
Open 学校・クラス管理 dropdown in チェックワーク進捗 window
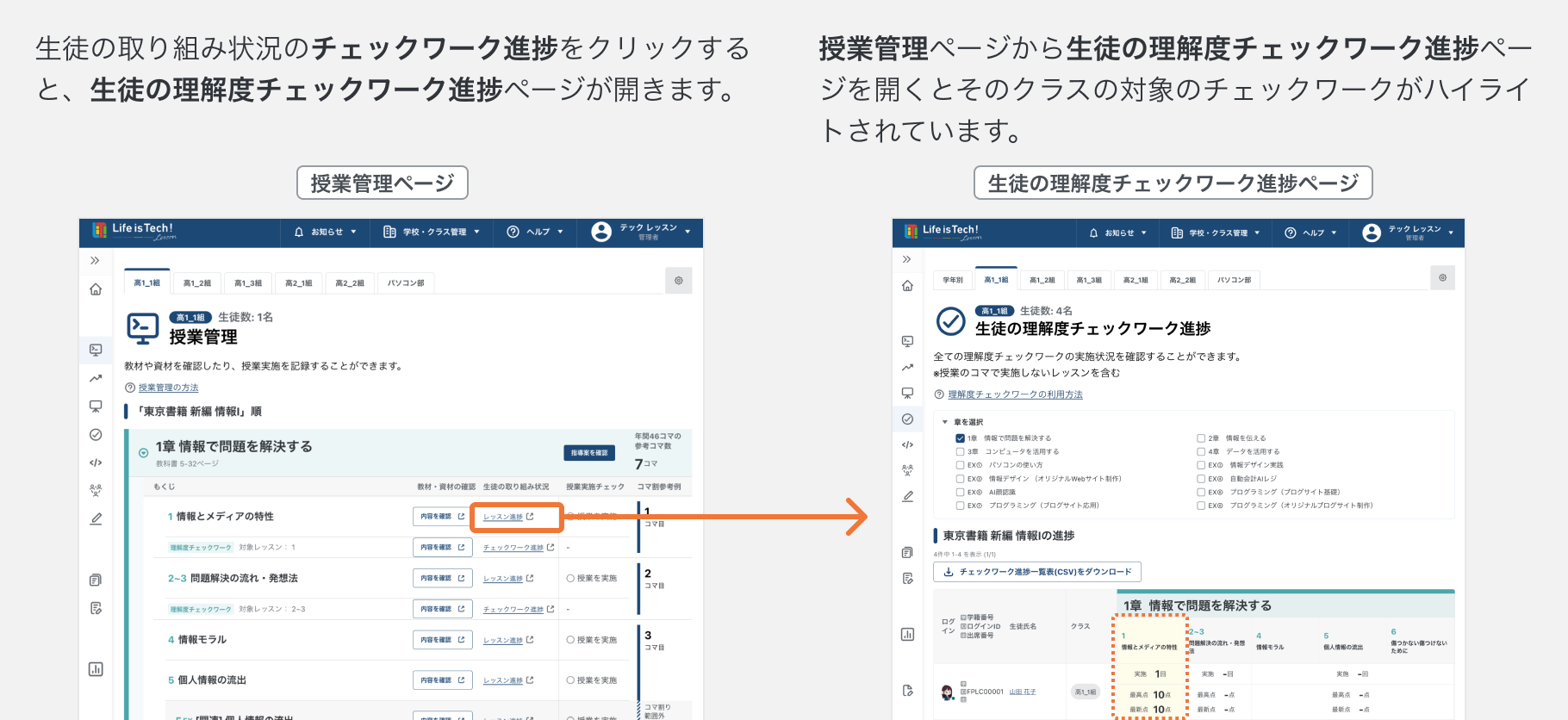[x=1216, y=233]
